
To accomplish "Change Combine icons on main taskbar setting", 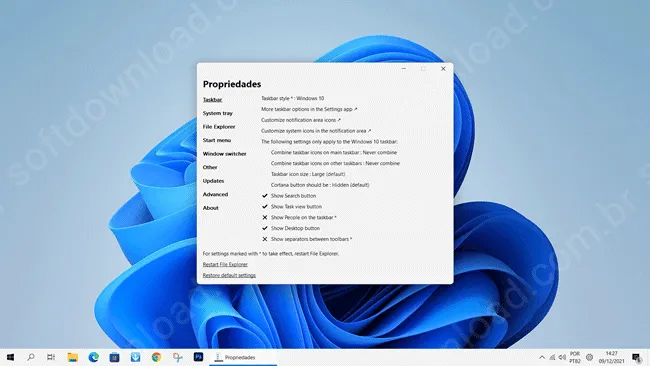I will tap(334, 153).
